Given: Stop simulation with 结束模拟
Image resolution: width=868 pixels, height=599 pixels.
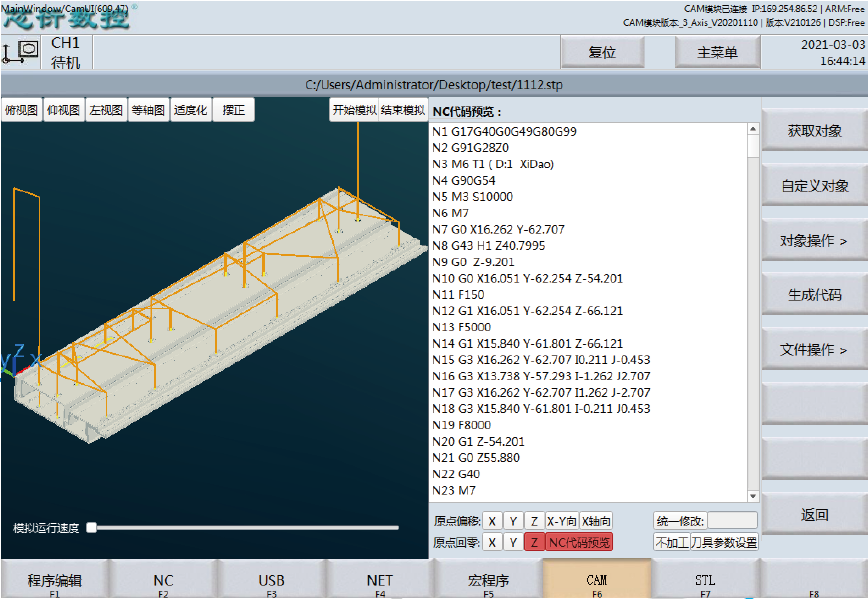Looking at the screenshot, I should click(403, 110).
